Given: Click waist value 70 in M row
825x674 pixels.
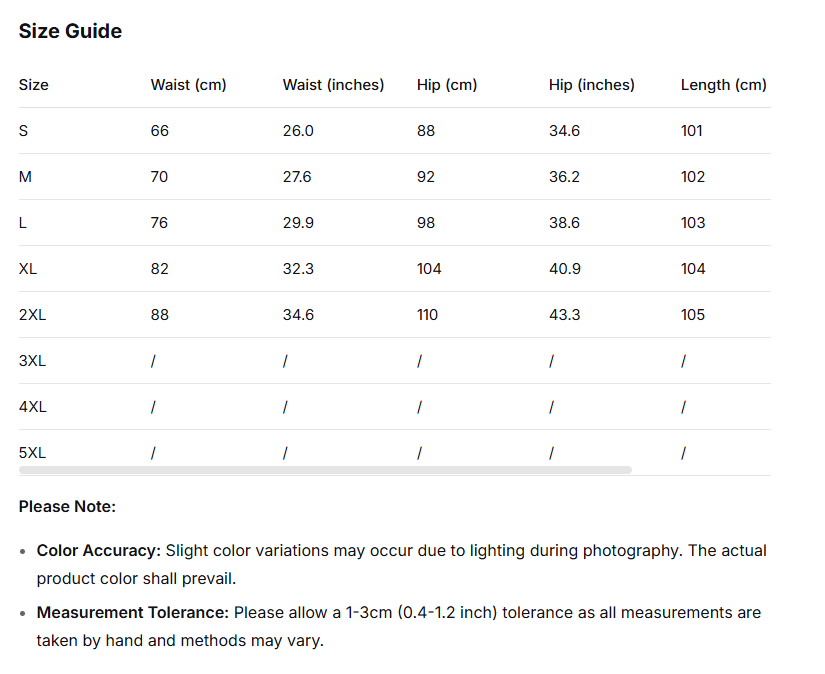Looking at the screenshot, I should coord(159,177).
